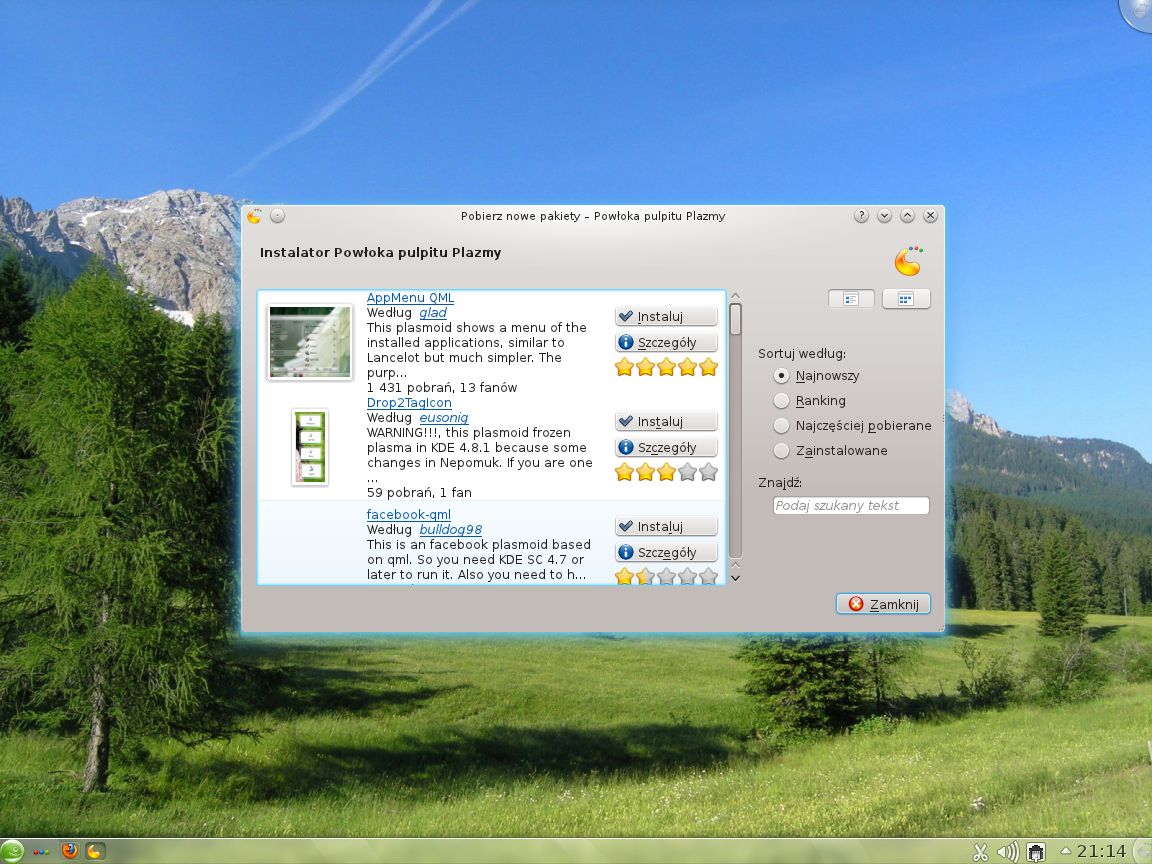Click the scrollbar down arrow
Image resolution: width=1152 pixels, height=864 pixels.
[735, 578]
